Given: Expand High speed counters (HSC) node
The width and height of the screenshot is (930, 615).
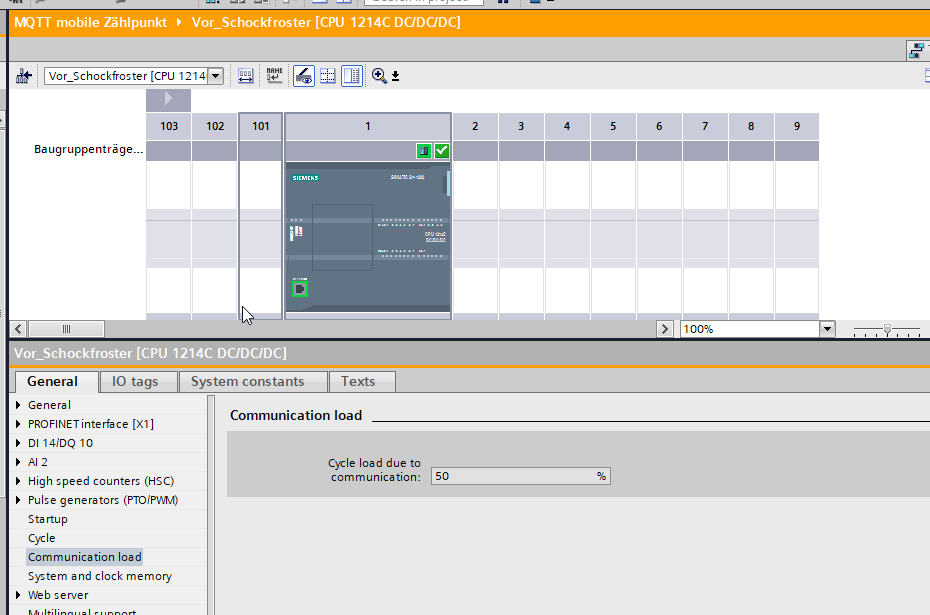Looking at the screenshot, I should 18,481.
